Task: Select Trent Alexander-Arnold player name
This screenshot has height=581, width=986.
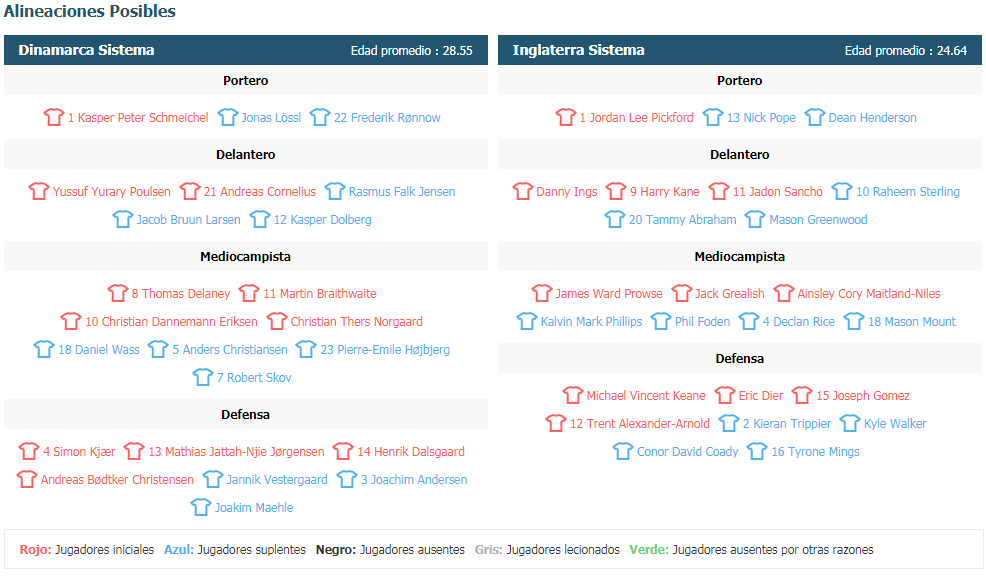Action: click(640, 424)
